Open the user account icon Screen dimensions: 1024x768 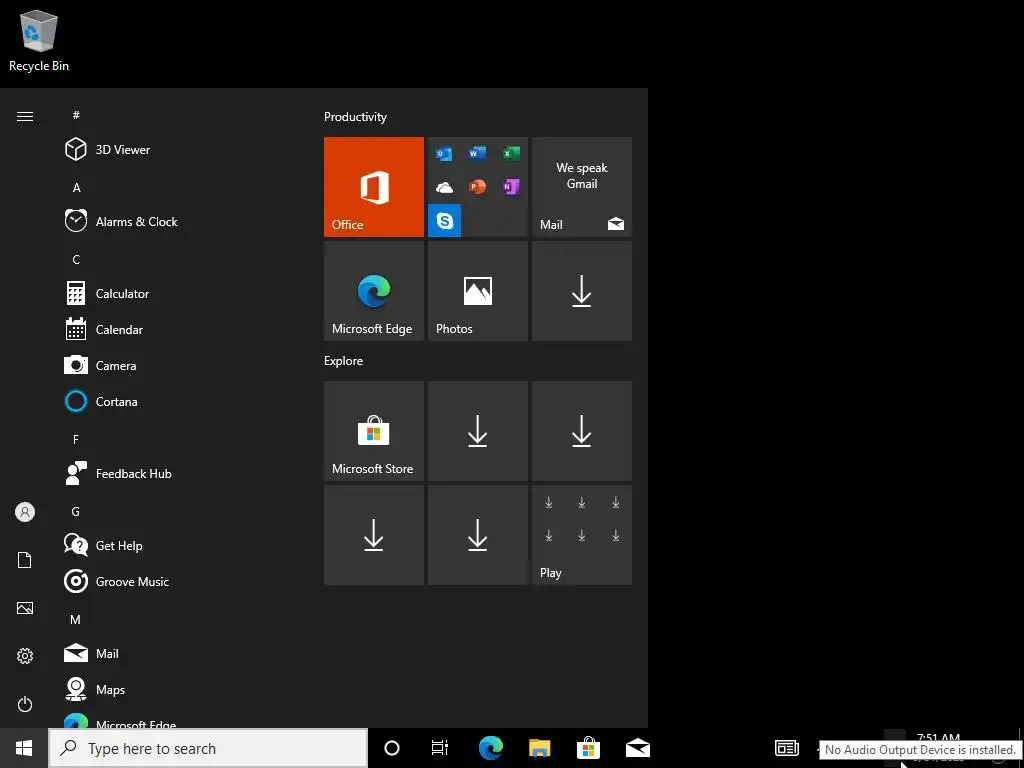point(25,512)
